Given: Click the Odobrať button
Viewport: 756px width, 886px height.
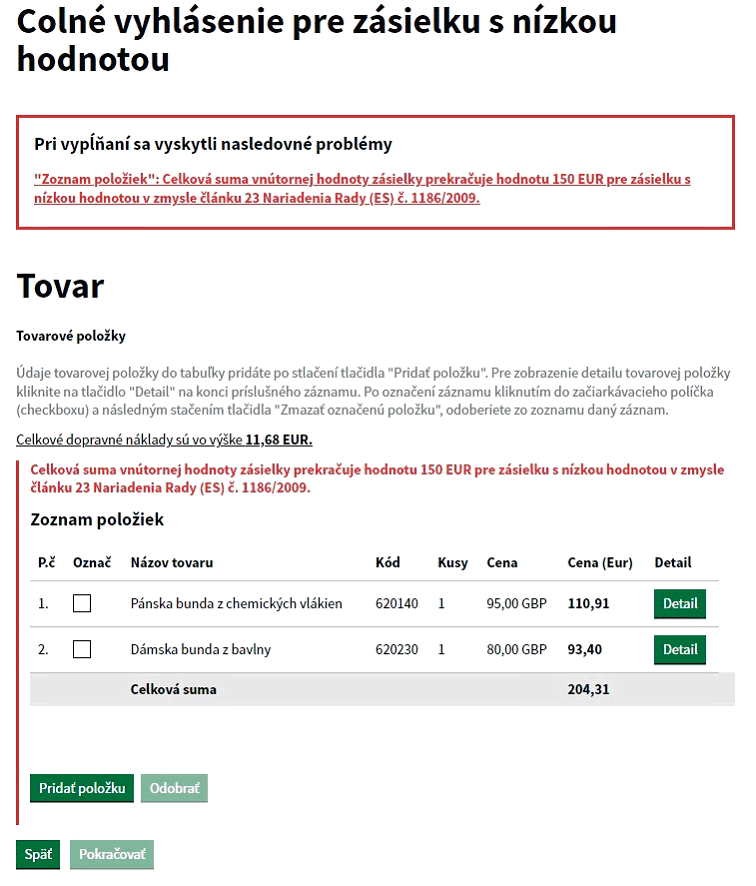Looking at the screenshot, I should point(175,788).
